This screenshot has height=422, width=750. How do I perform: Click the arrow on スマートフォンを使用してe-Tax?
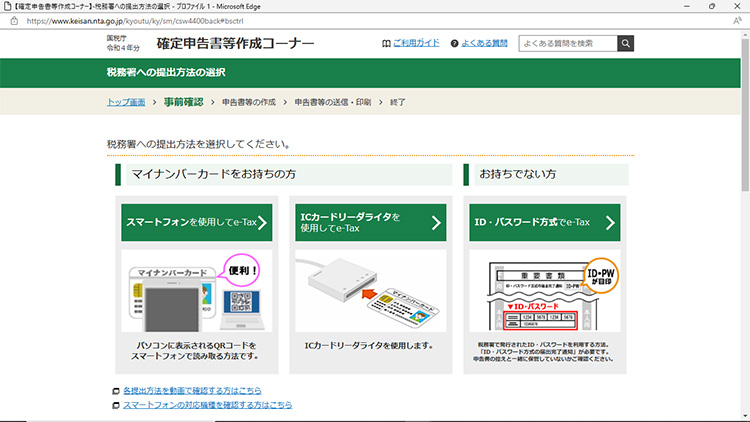pos(262,223)
